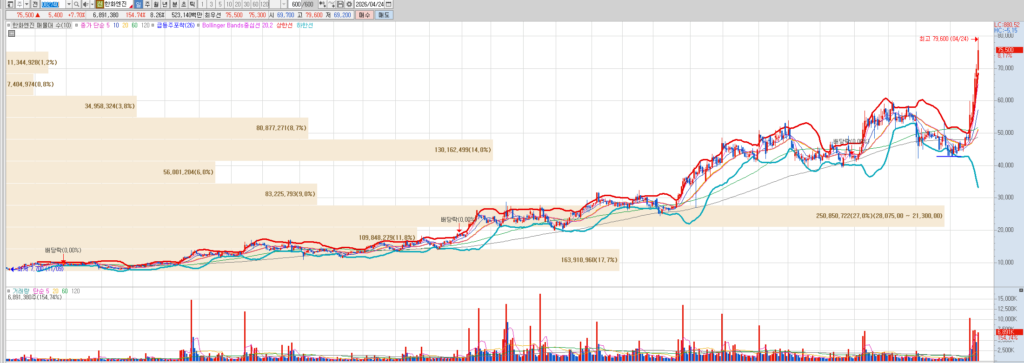Open the calendar picker icon

[389, 4]
